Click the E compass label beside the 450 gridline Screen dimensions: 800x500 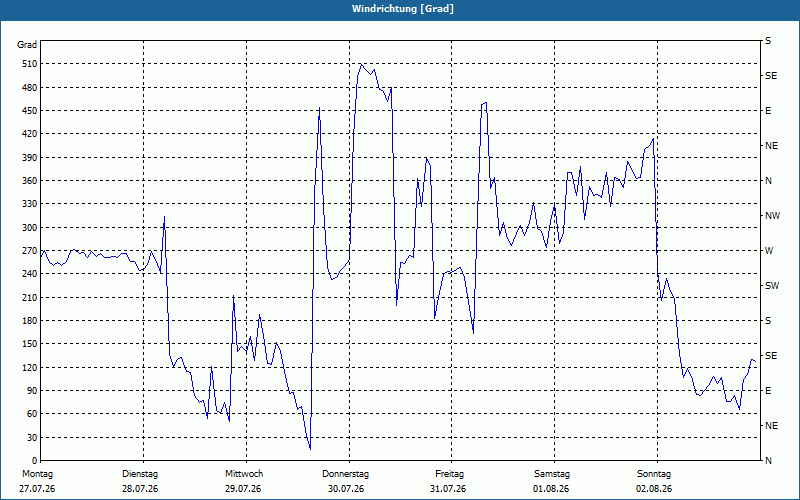(x=768, y=111)
